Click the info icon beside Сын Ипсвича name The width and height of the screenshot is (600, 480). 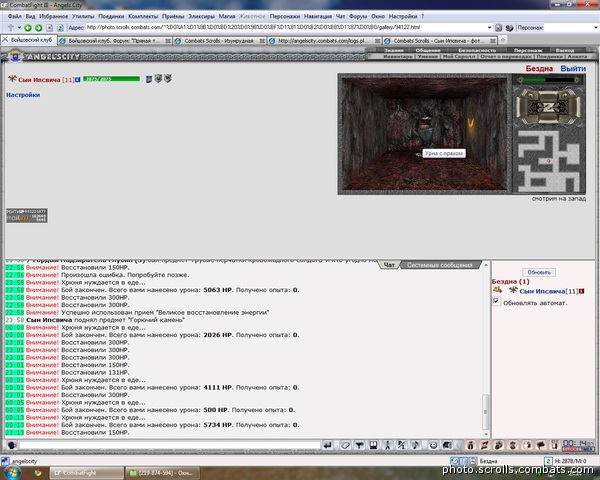78,80
